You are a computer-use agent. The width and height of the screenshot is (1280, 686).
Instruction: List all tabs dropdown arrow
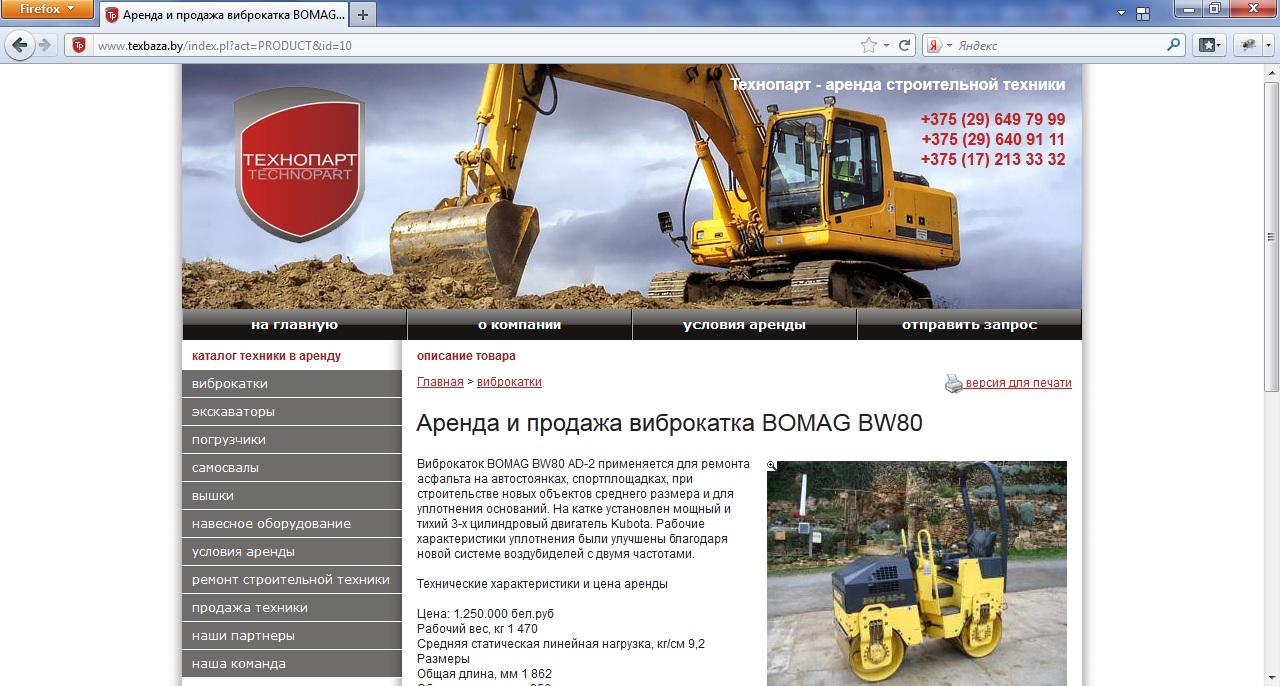[x=1121, y=13]
